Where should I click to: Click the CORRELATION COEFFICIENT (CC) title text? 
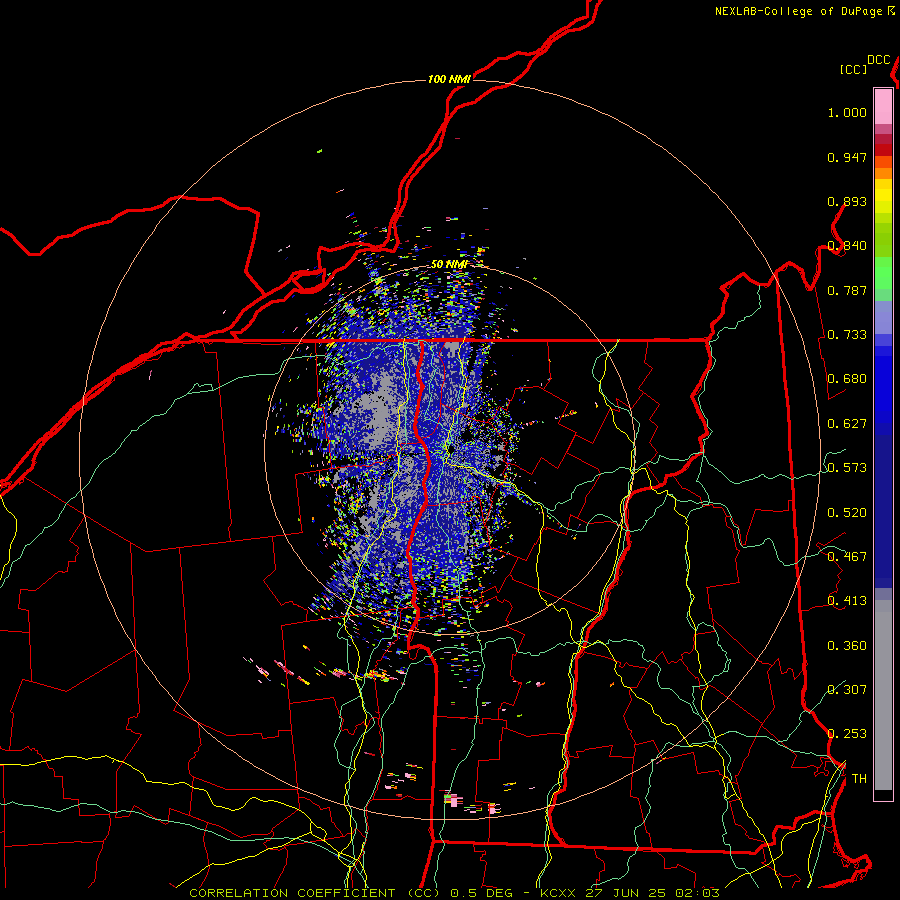point(316,893)
